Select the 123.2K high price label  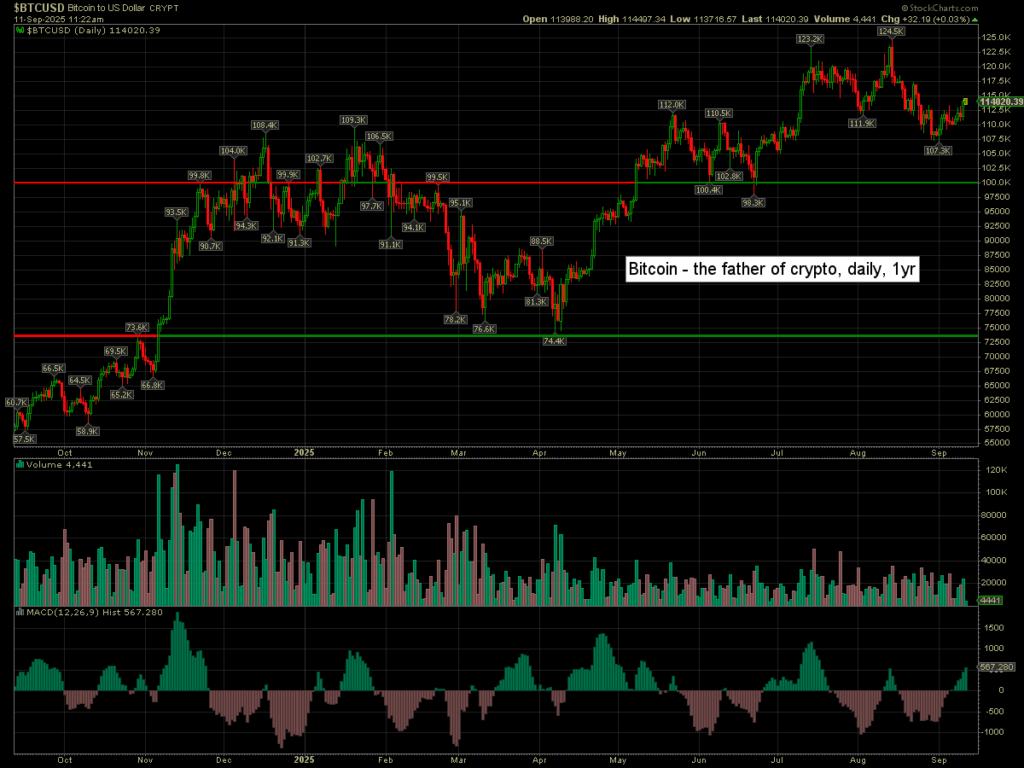click(x=810, y=38)
